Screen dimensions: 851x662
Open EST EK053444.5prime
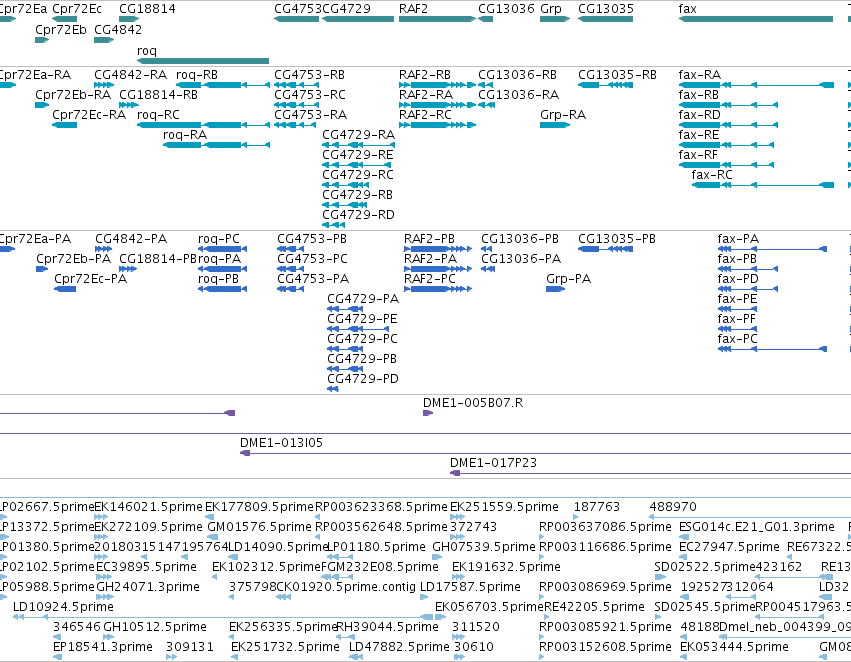pos(734,647)
